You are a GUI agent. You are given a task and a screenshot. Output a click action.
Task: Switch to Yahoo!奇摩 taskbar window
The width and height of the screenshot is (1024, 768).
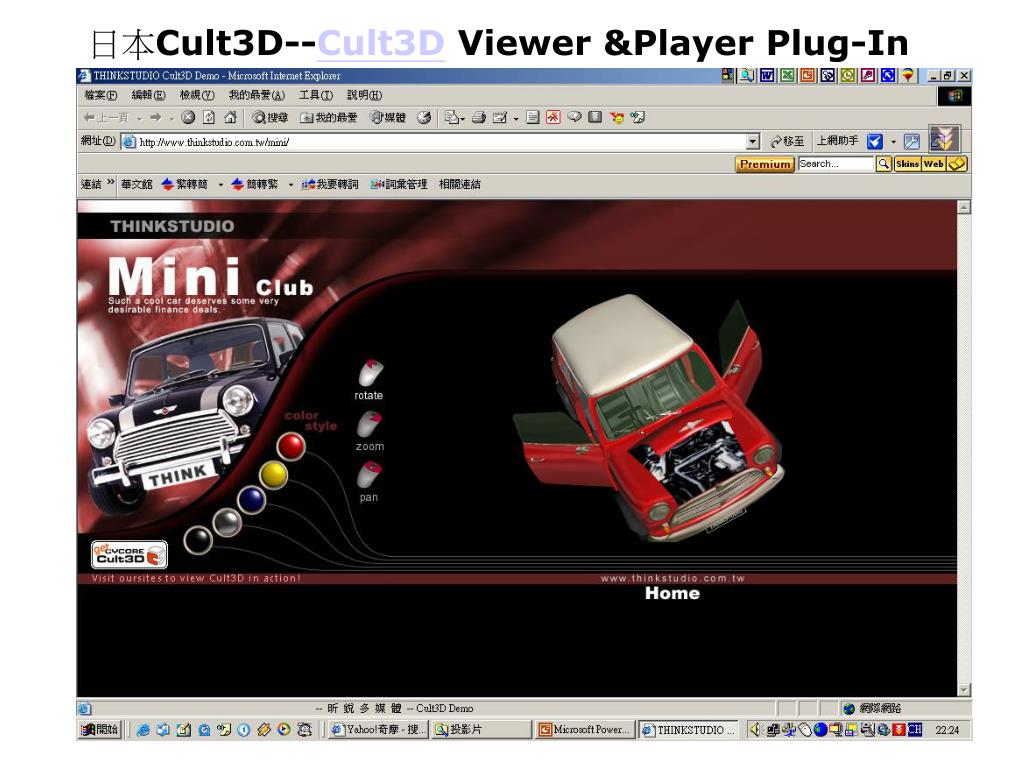377,729
